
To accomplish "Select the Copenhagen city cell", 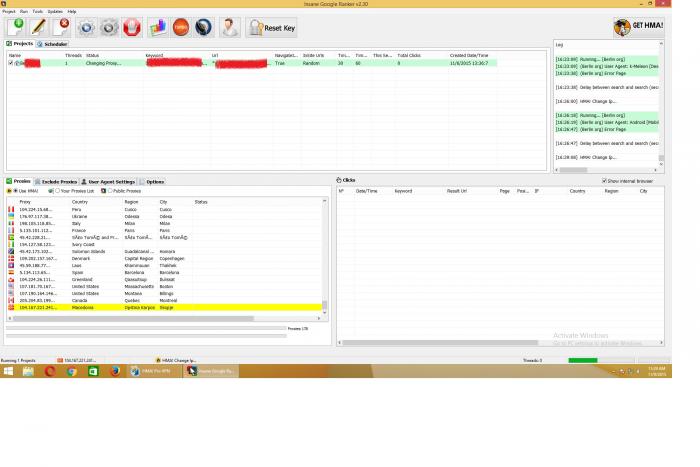I will click(172, 259).
